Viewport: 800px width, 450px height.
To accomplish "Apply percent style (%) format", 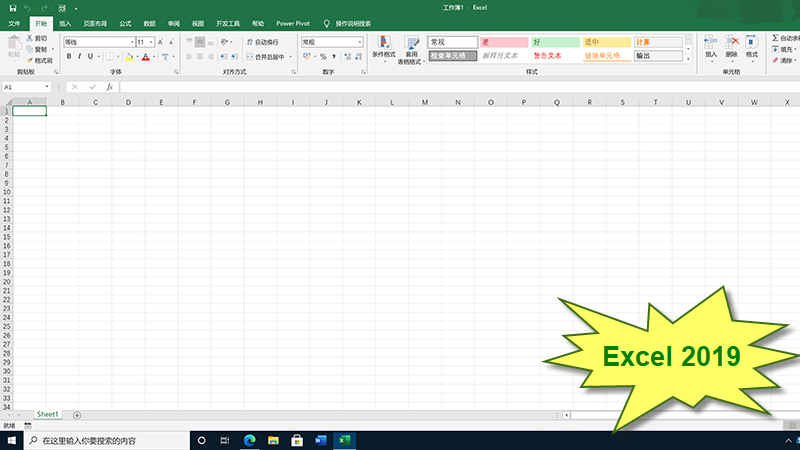I will point(323,57).
